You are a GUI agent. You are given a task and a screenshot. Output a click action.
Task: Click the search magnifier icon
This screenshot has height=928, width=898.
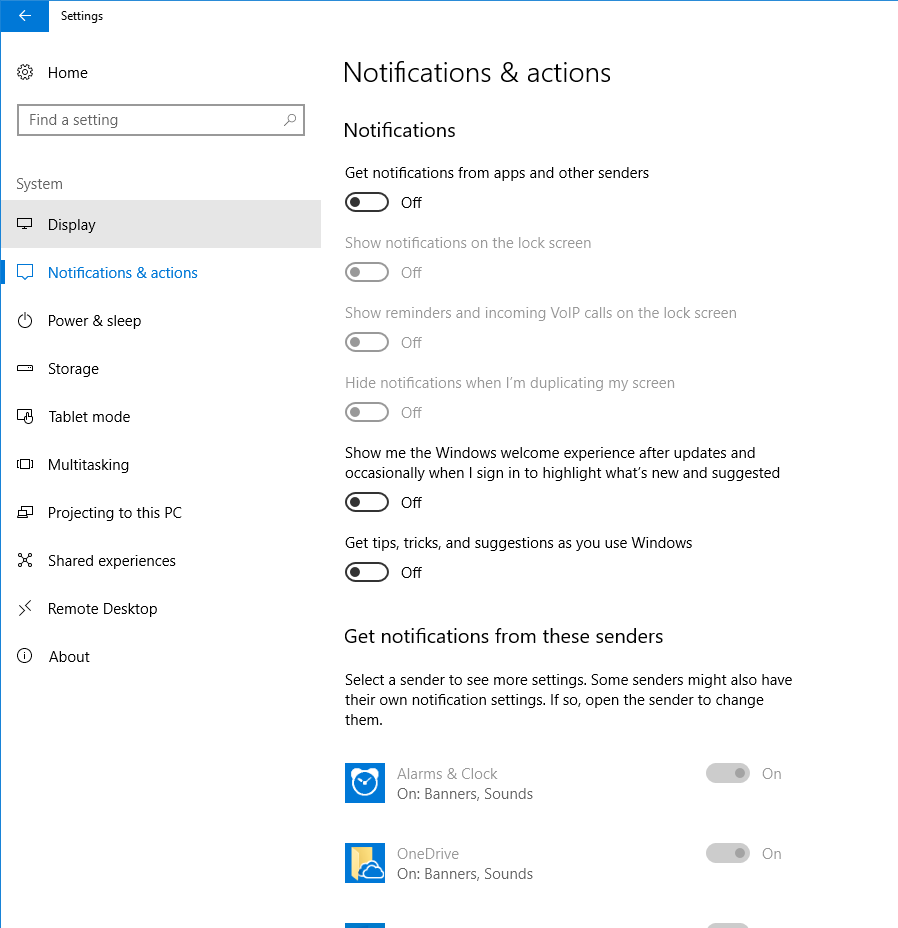[290, 120]
